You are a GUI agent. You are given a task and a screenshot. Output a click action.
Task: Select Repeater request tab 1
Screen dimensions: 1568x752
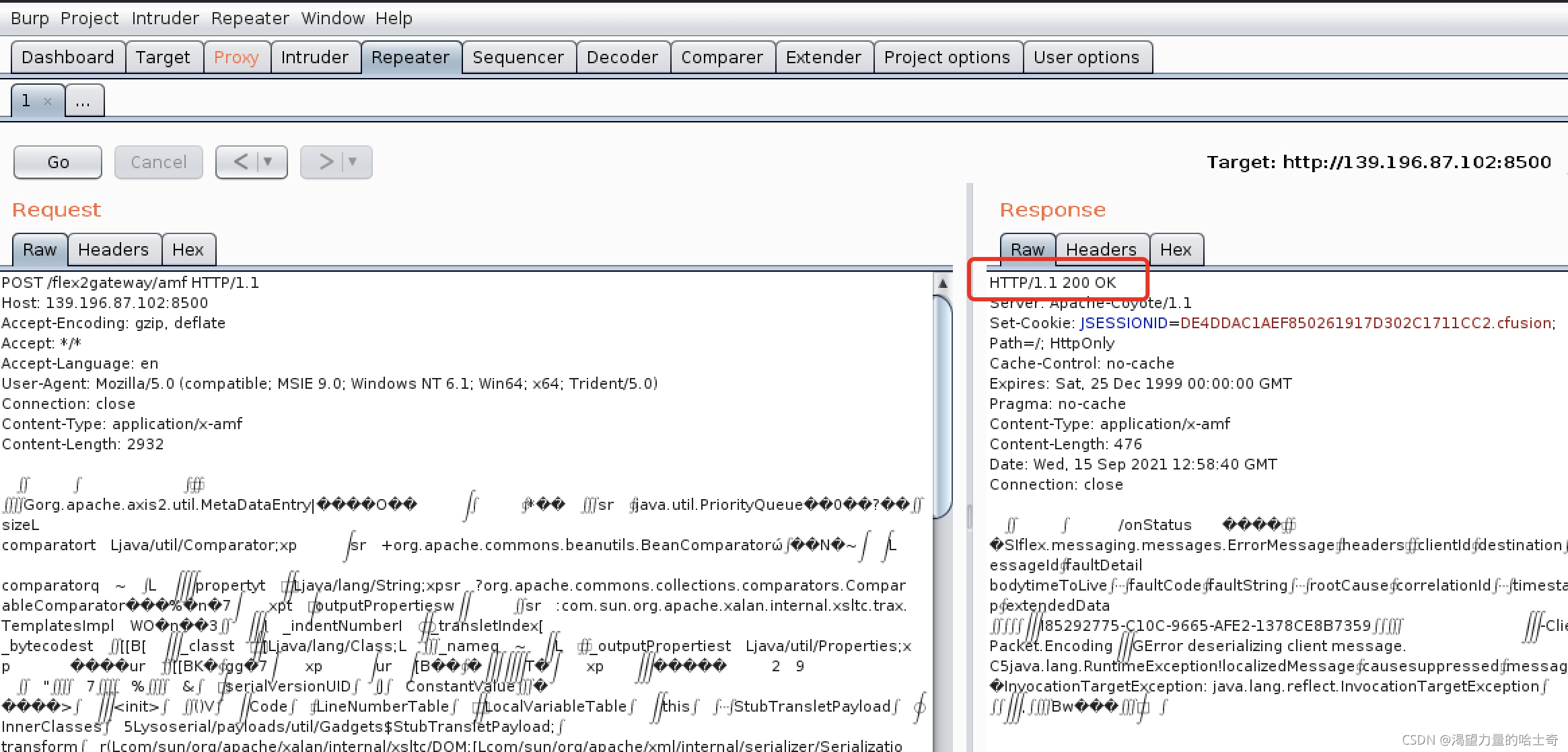(x=27, y=101)
